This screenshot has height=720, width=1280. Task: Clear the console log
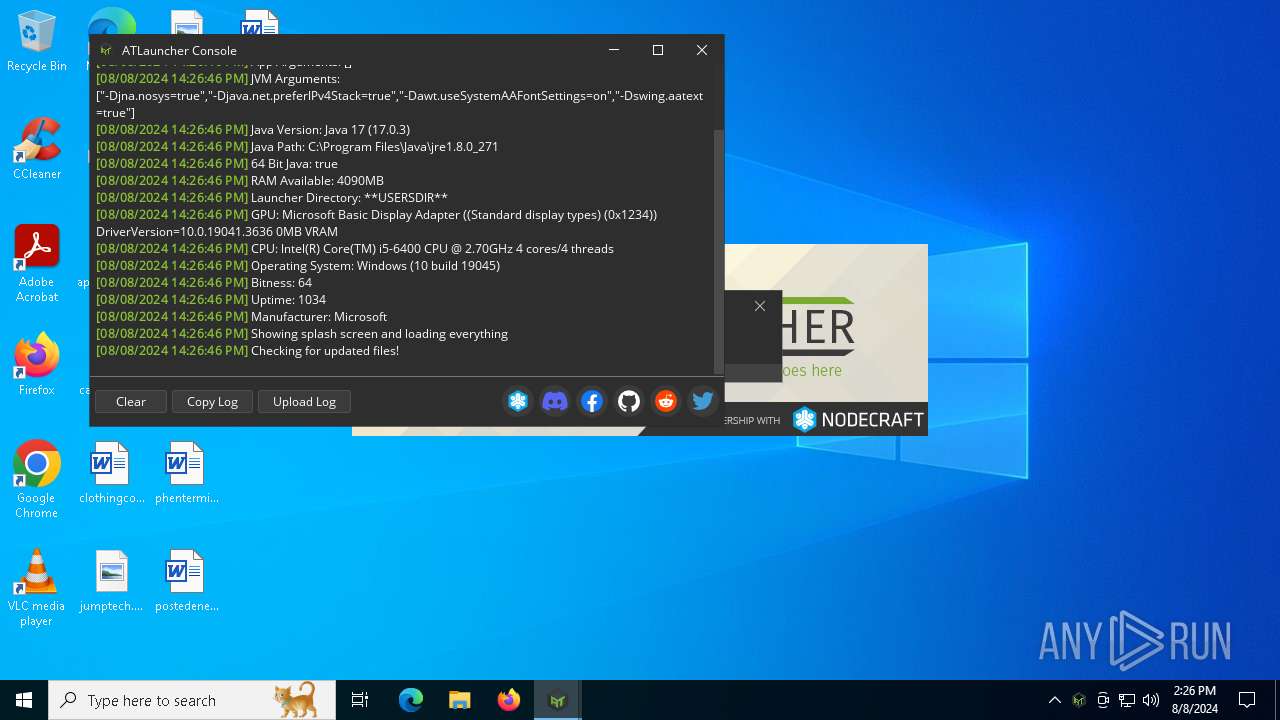(131, 401)
